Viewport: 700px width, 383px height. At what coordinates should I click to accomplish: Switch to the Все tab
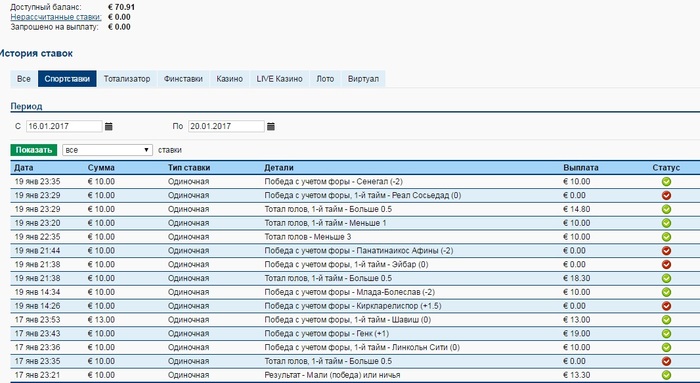(24, 79)
